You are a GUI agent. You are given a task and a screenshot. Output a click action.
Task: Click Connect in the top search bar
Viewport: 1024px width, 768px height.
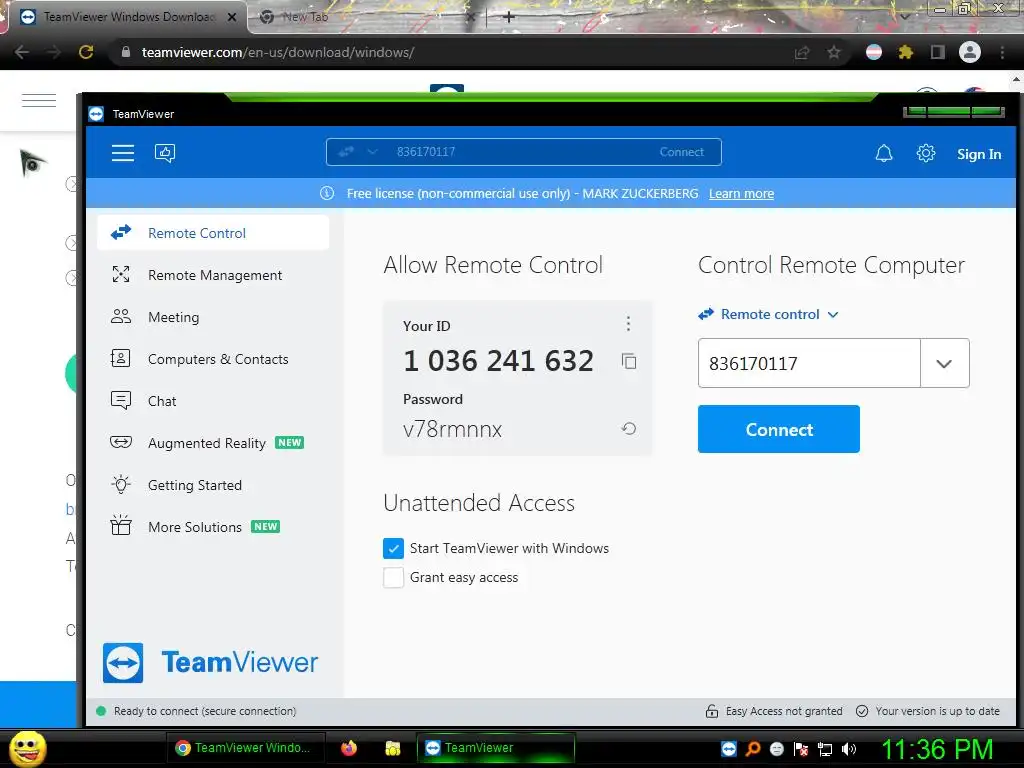(x=681, y=152)
